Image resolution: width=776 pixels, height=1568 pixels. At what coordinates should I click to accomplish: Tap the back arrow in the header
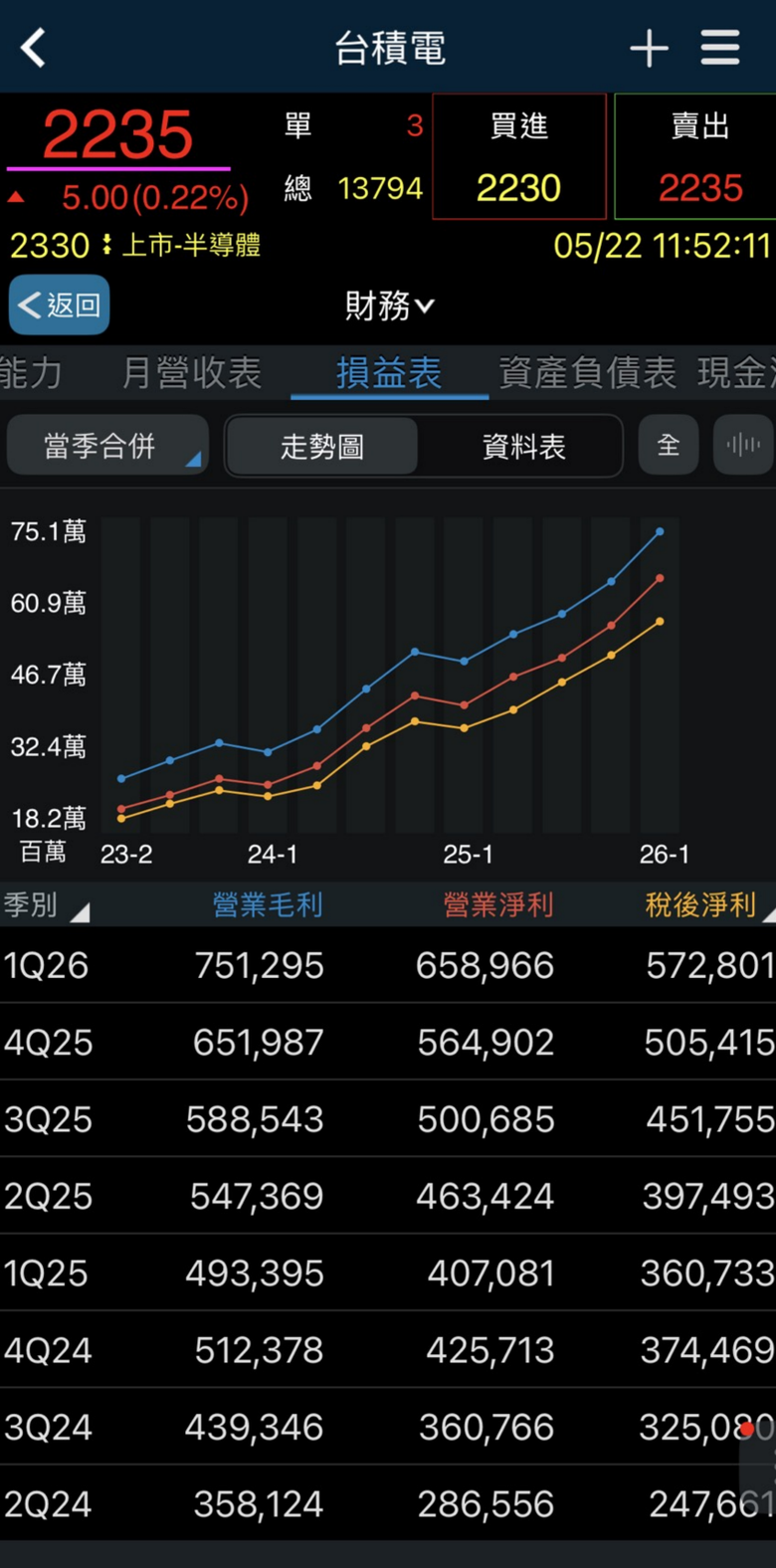pyautogui.click(x=34, y=48)
